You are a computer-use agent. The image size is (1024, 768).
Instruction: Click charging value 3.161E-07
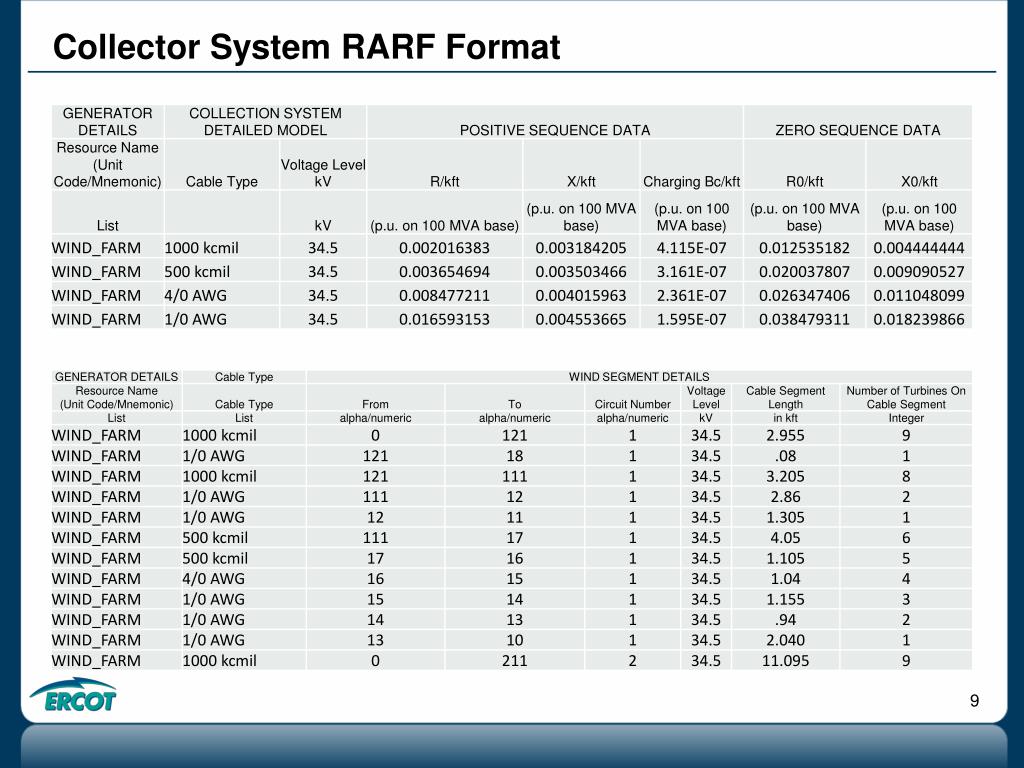(692, 272)
